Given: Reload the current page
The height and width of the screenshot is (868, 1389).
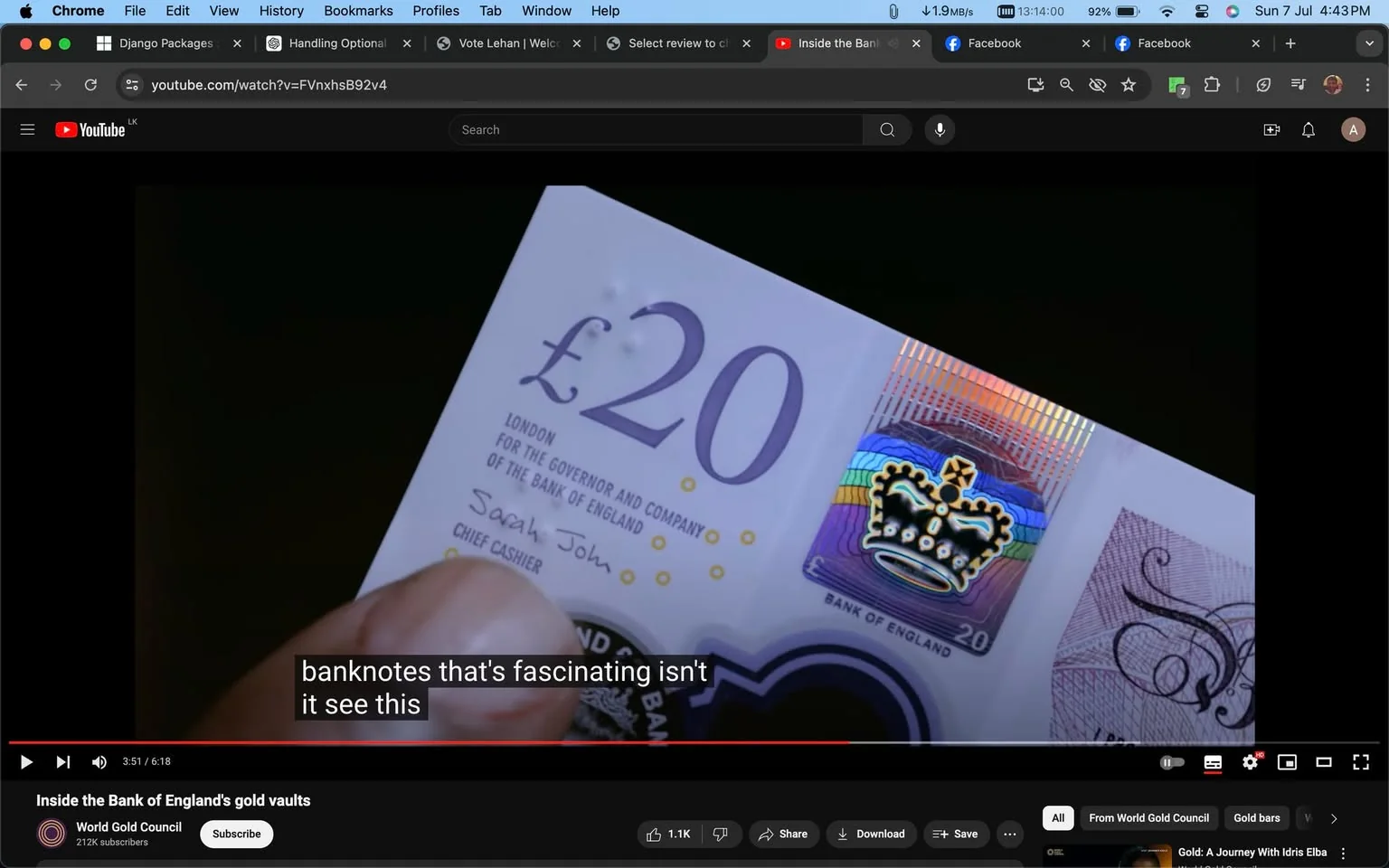Looking at the screenshot, I should [90, 85].
